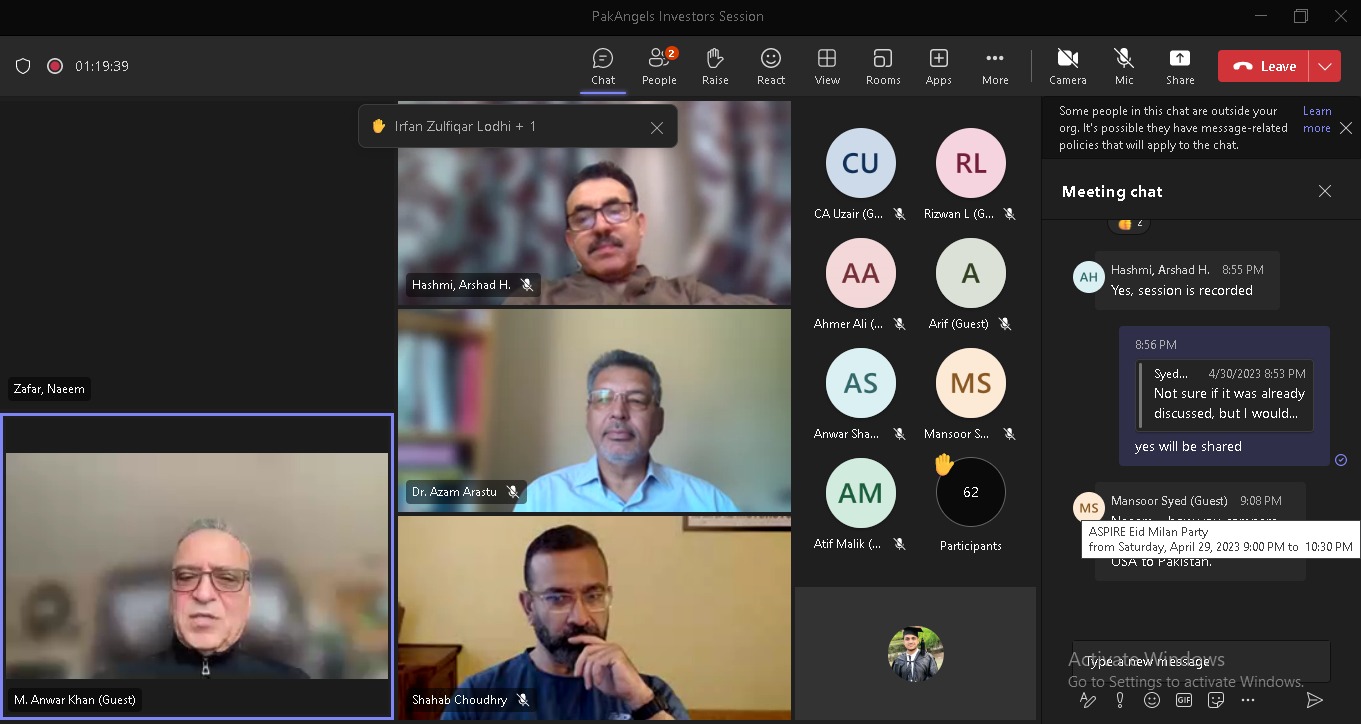Screen dimensions: 1361x724
Task: Expand the Leave options dropdown arrow
Action: click(x=1324, y=66)
